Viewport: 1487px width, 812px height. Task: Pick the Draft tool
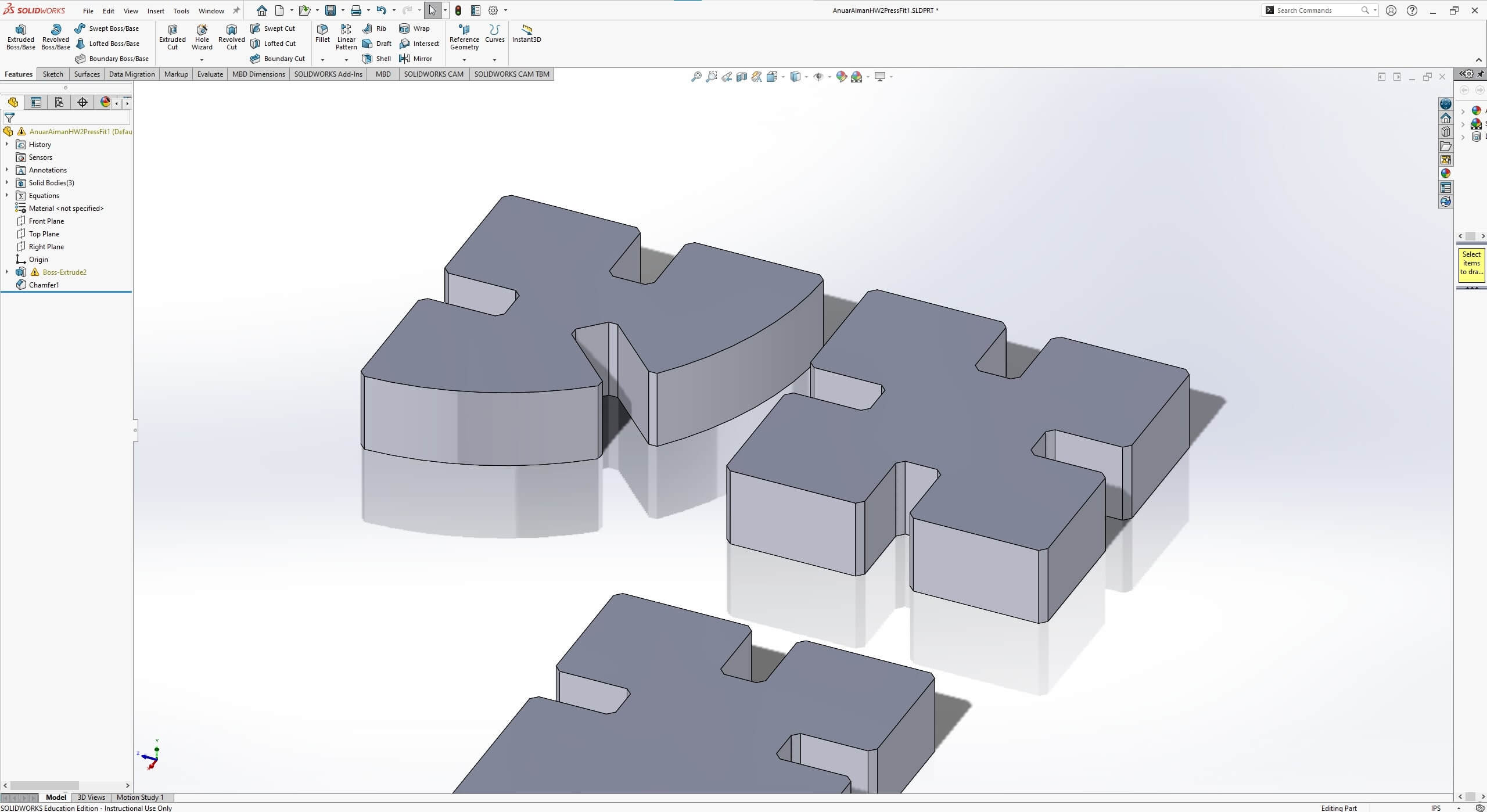point(377,44)
